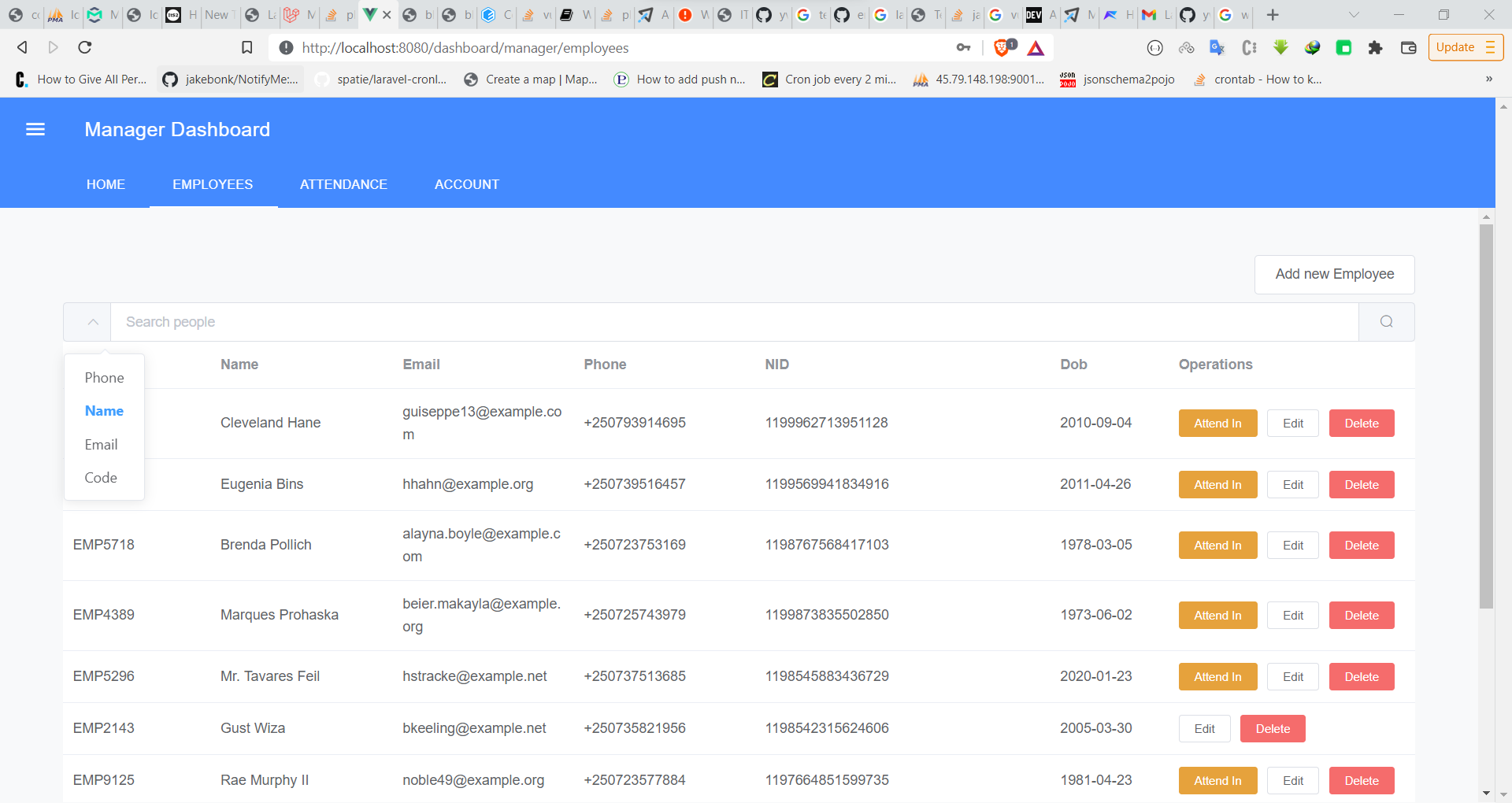Reload the current page

pyautogui.click(x=83, y=47)
